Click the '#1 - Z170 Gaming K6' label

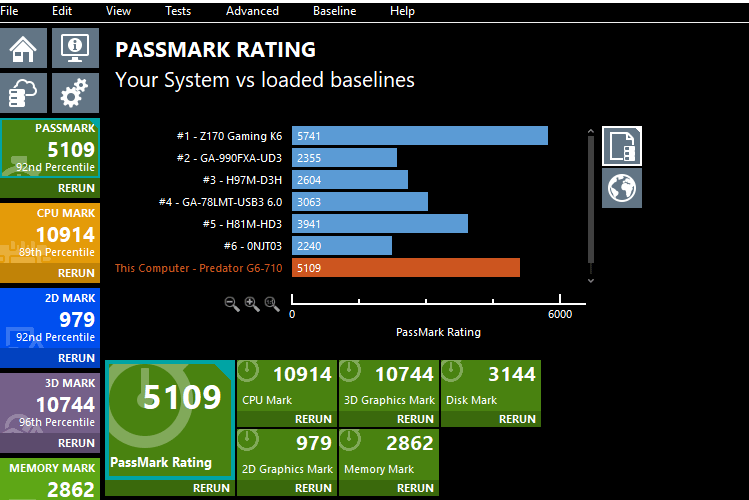(229, 136)
